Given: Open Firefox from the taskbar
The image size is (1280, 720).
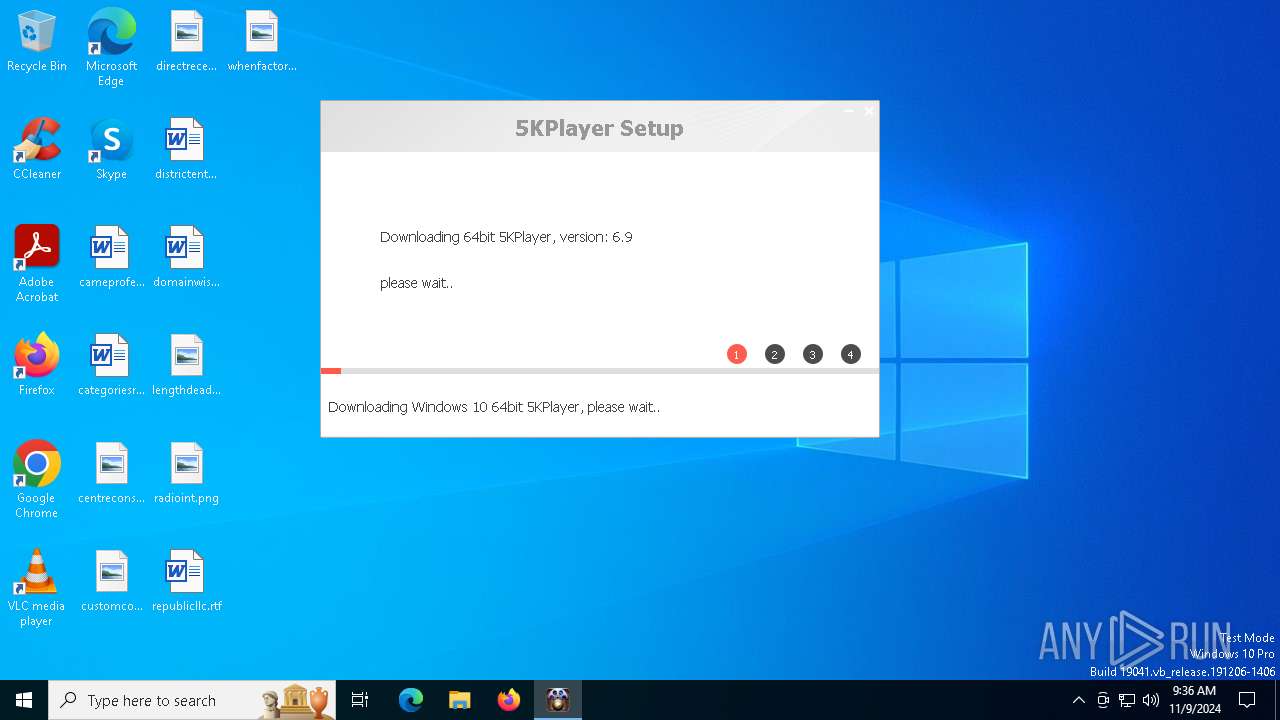Looking at the screenshot, I should coord(509,700).
